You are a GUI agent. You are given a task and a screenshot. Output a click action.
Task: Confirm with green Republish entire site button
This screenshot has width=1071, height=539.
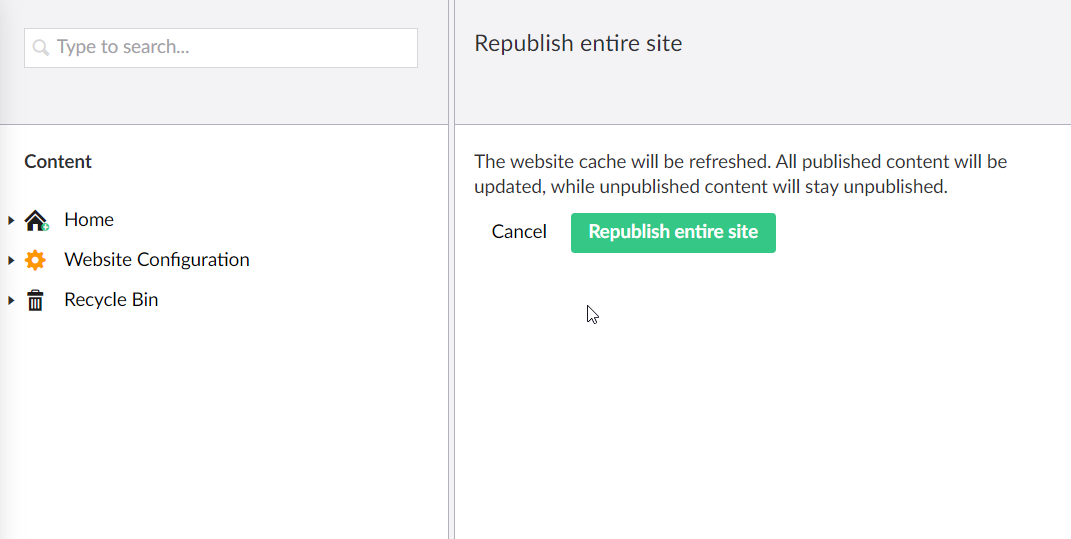click(673, 233)
